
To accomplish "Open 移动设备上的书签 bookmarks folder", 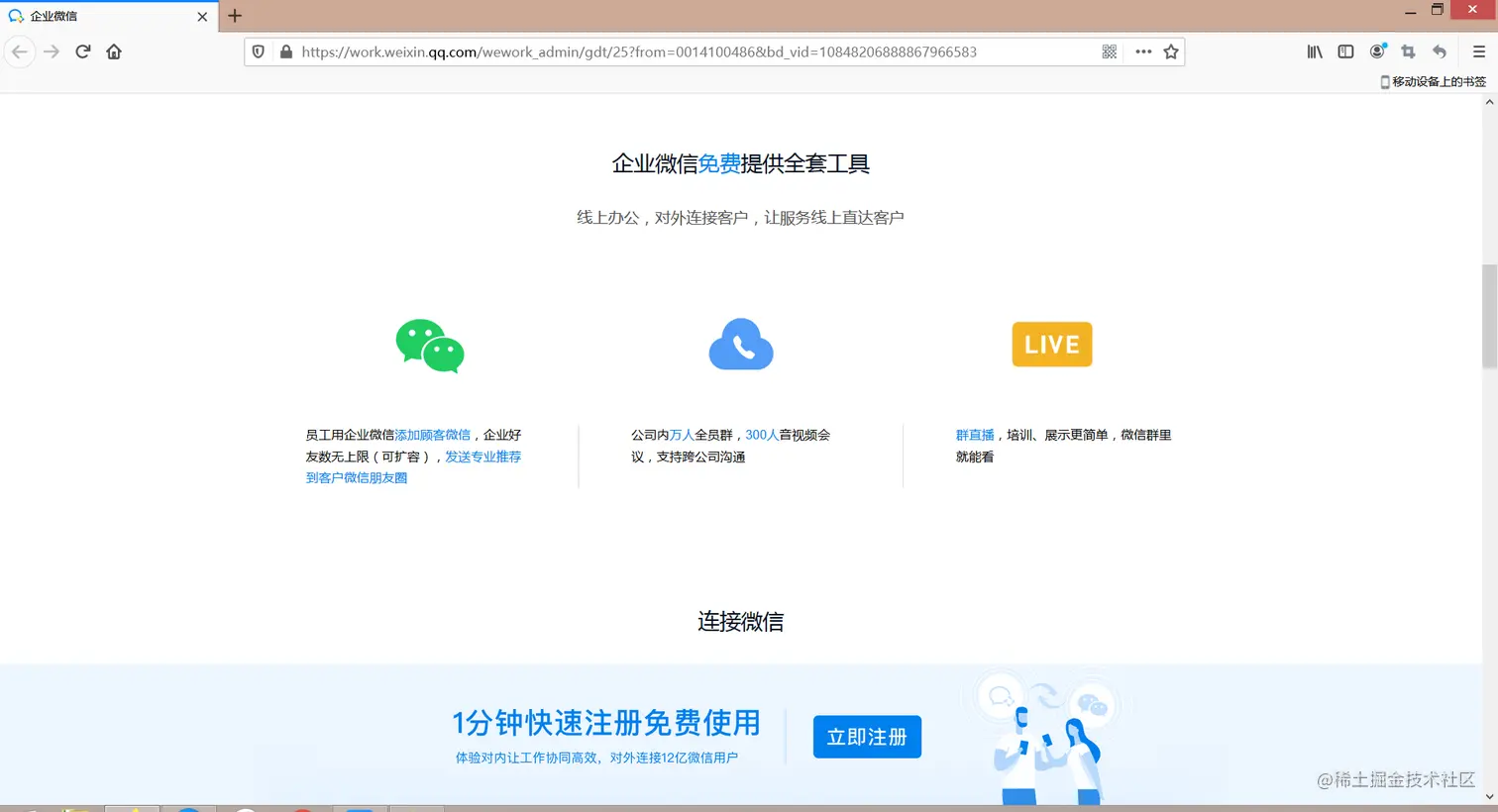I will tap(1434, 81).
